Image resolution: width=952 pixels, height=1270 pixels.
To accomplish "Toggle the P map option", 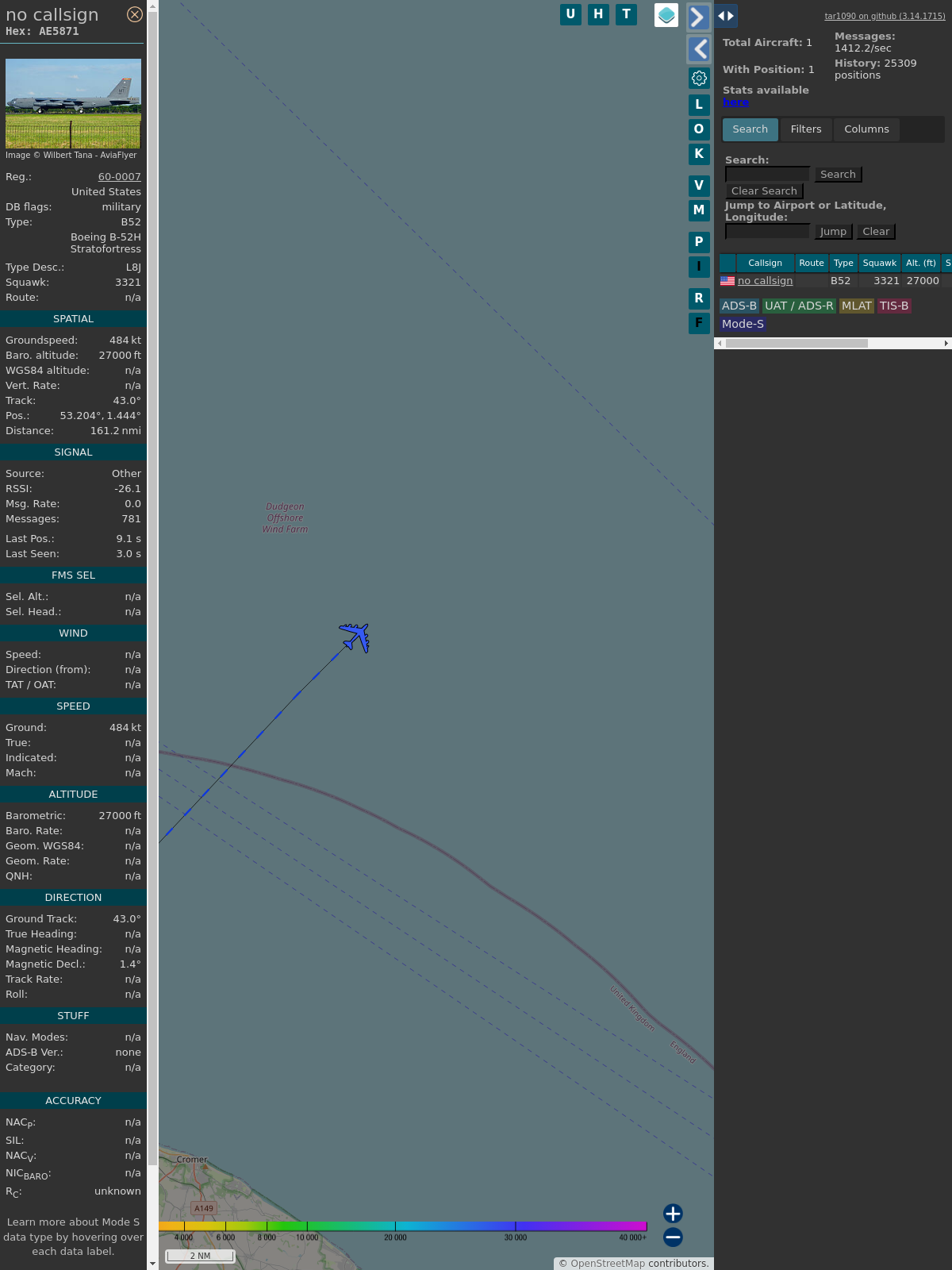I will (x=699, y=242).
